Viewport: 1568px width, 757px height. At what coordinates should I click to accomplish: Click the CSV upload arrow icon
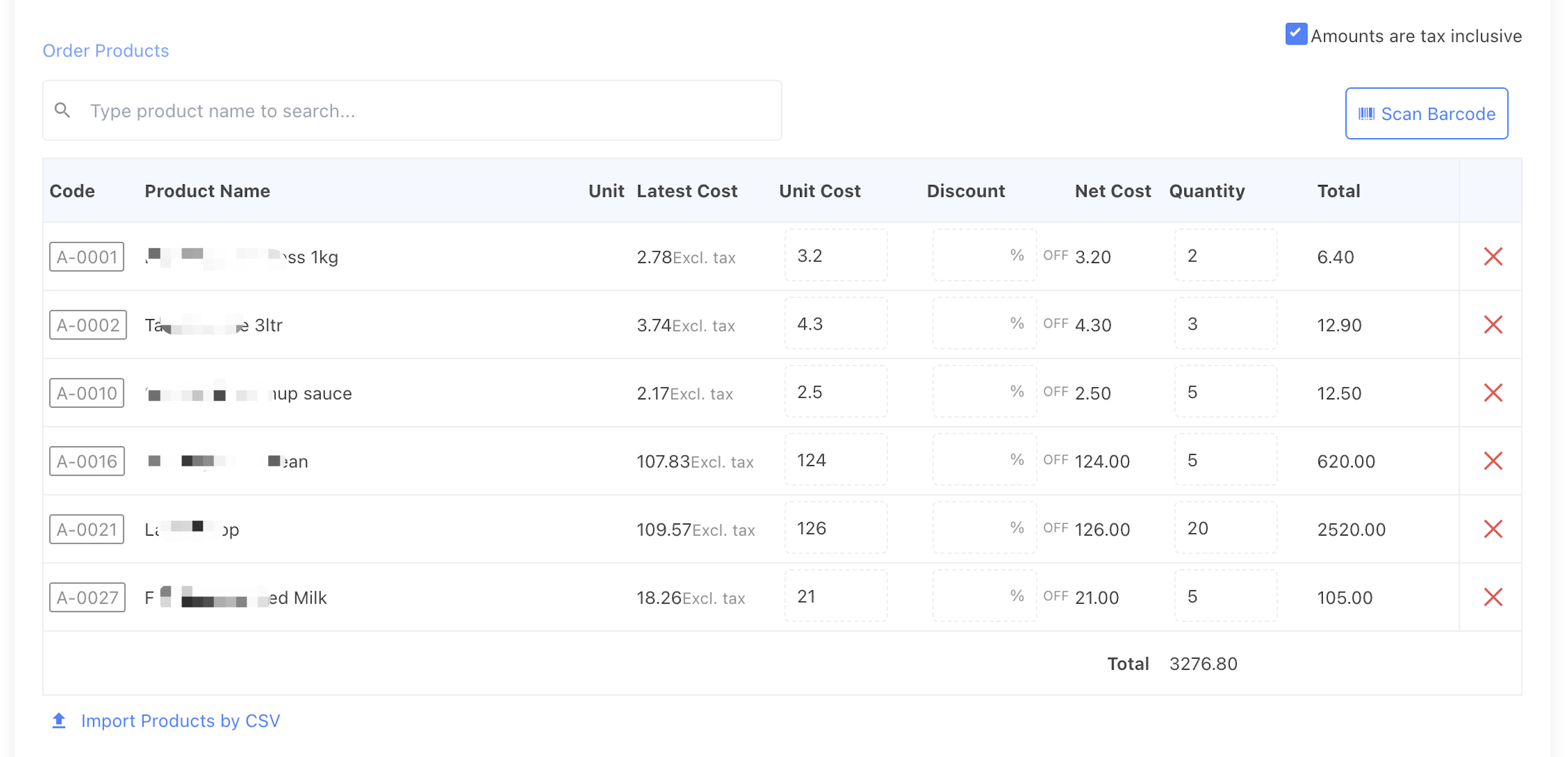click(x=59, y=721)
